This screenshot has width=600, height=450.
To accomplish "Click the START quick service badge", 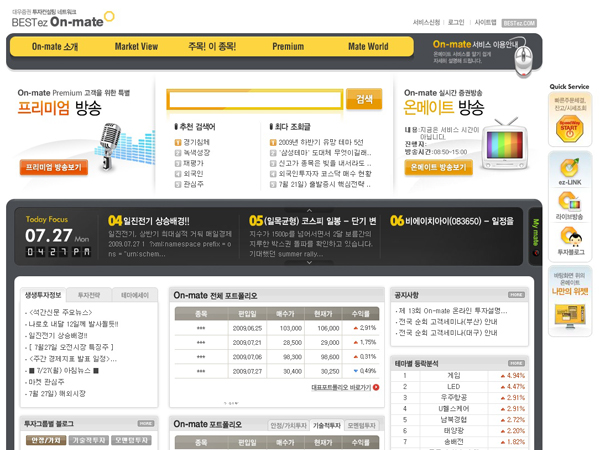I will (x=569, y=129).
